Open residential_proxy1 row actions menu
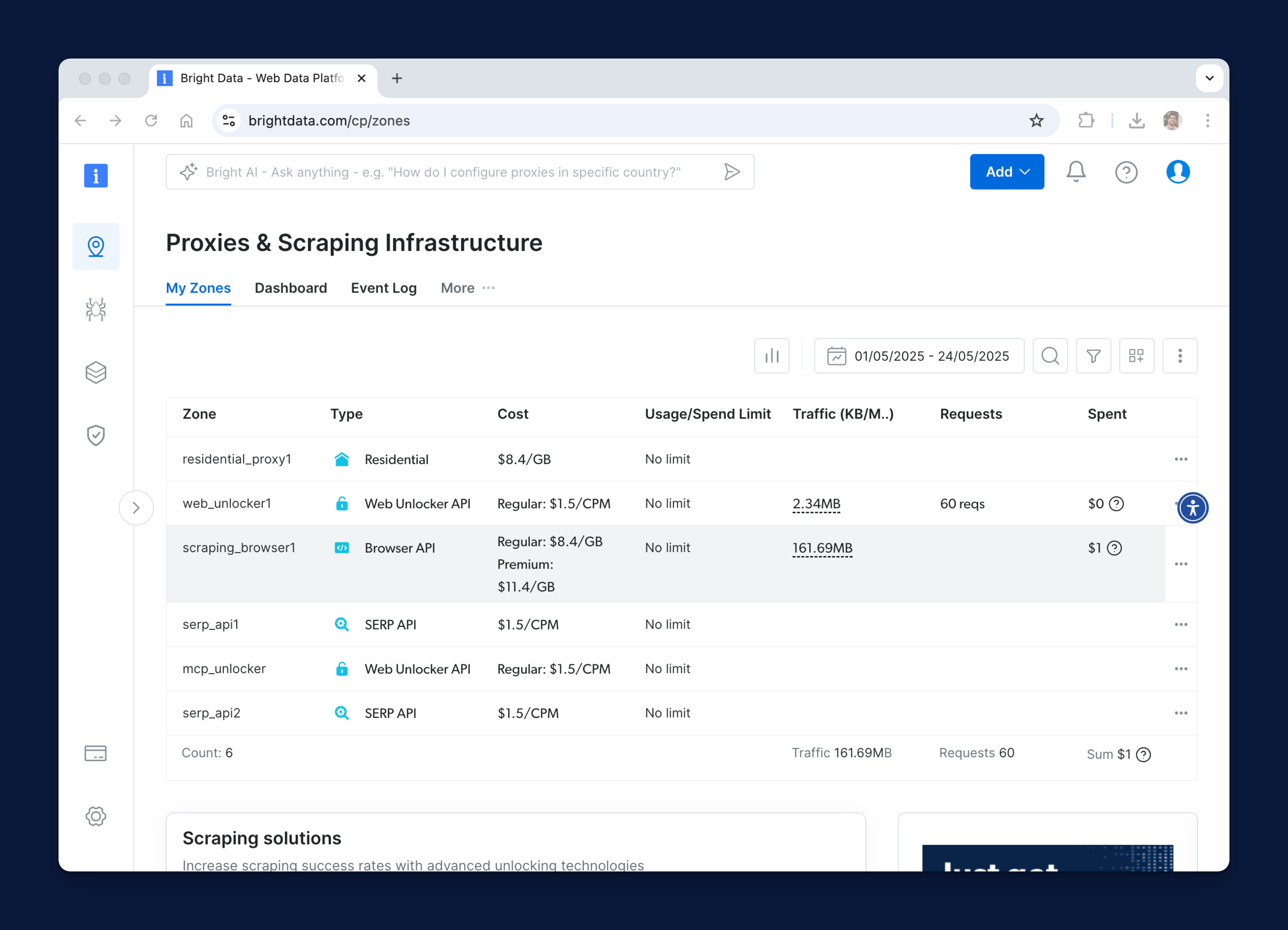 [1181, 459]
